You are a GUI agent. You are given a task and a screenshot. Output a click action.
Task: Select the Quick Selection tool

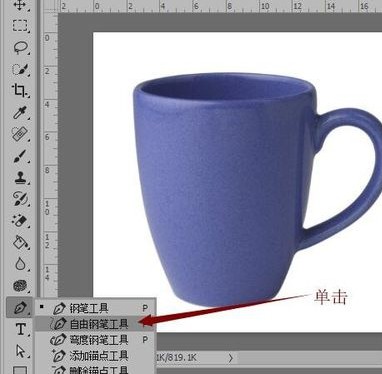coord(20,69)
